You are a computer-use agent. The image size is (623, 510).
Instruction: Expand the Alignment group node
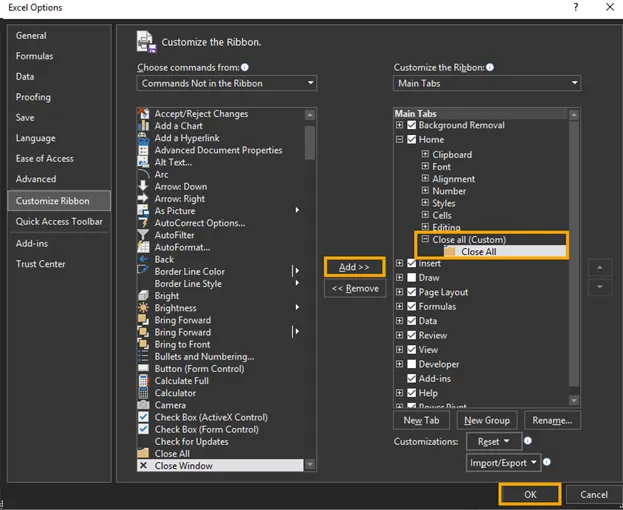[425, 178]
